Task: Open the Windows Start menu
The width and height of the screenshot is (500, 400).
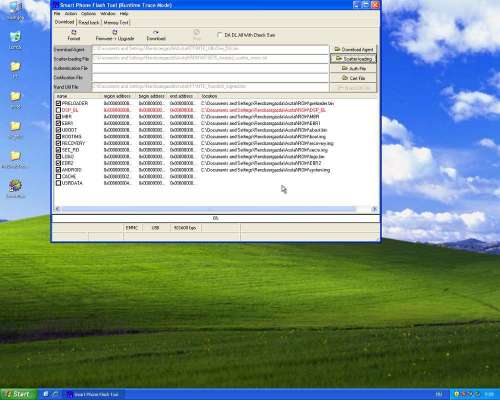Action: pos(18,394)
